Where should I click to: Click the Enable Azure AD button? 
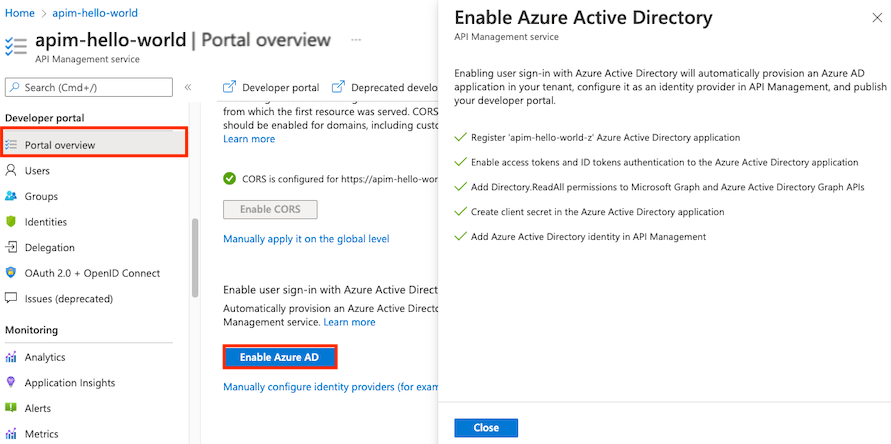pos(279,357)
